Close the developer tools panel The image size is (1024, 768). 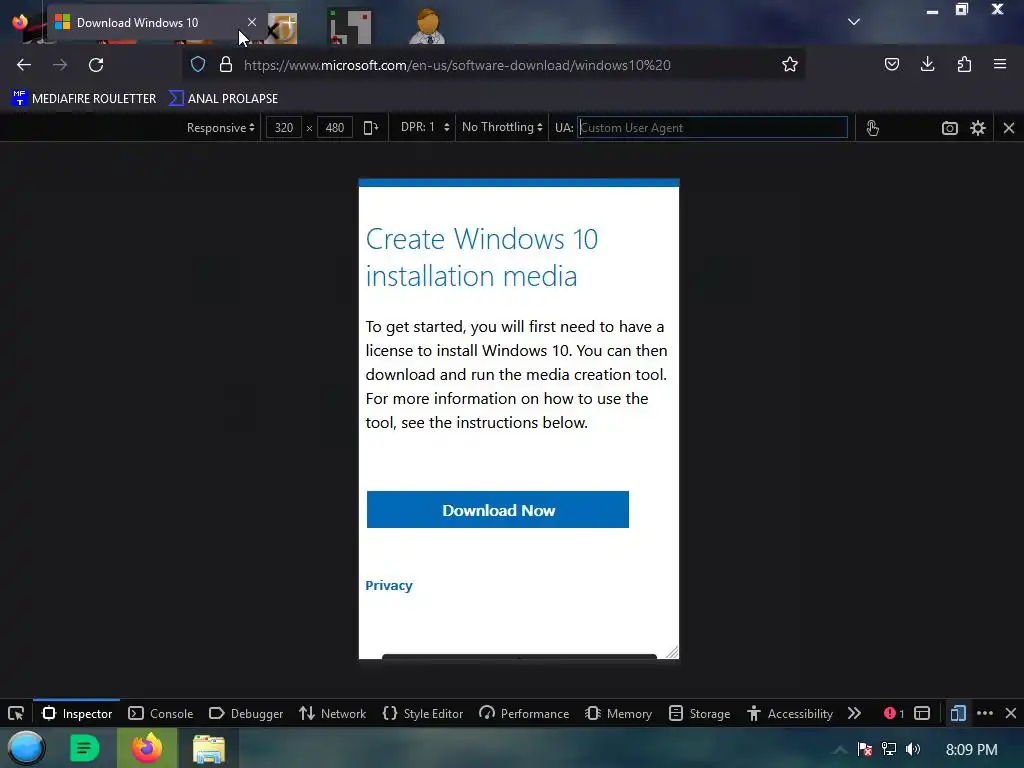(1011, 713)
